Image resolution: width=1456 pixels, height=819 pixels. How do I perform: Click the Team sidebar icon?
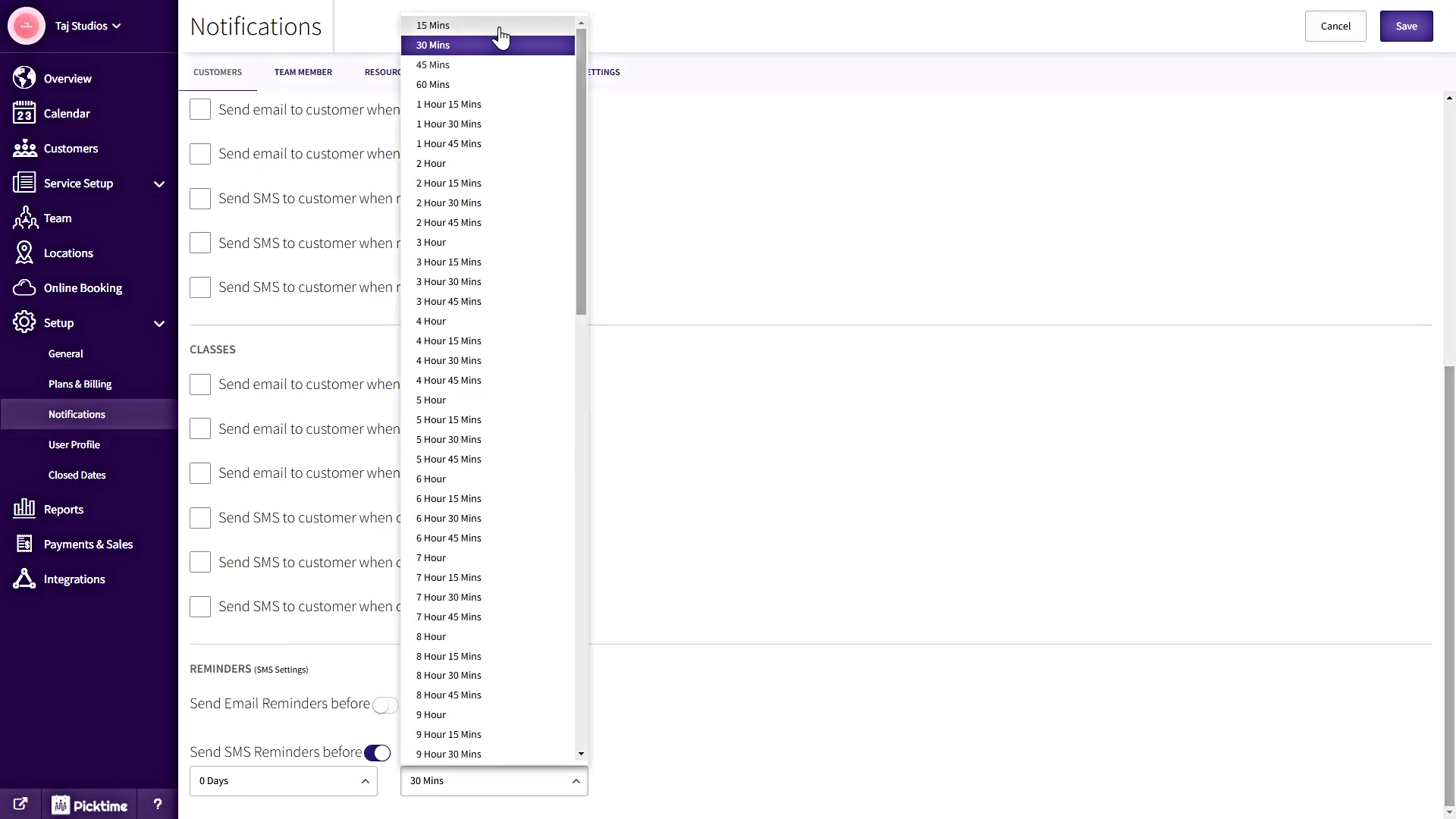pyautogui.click(x=24, y=218)
